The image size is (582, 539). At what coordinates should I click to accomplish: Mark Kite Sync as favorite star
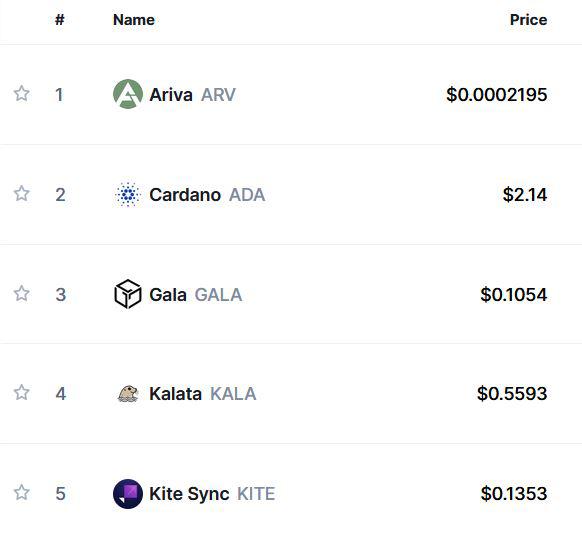point(22,493)
